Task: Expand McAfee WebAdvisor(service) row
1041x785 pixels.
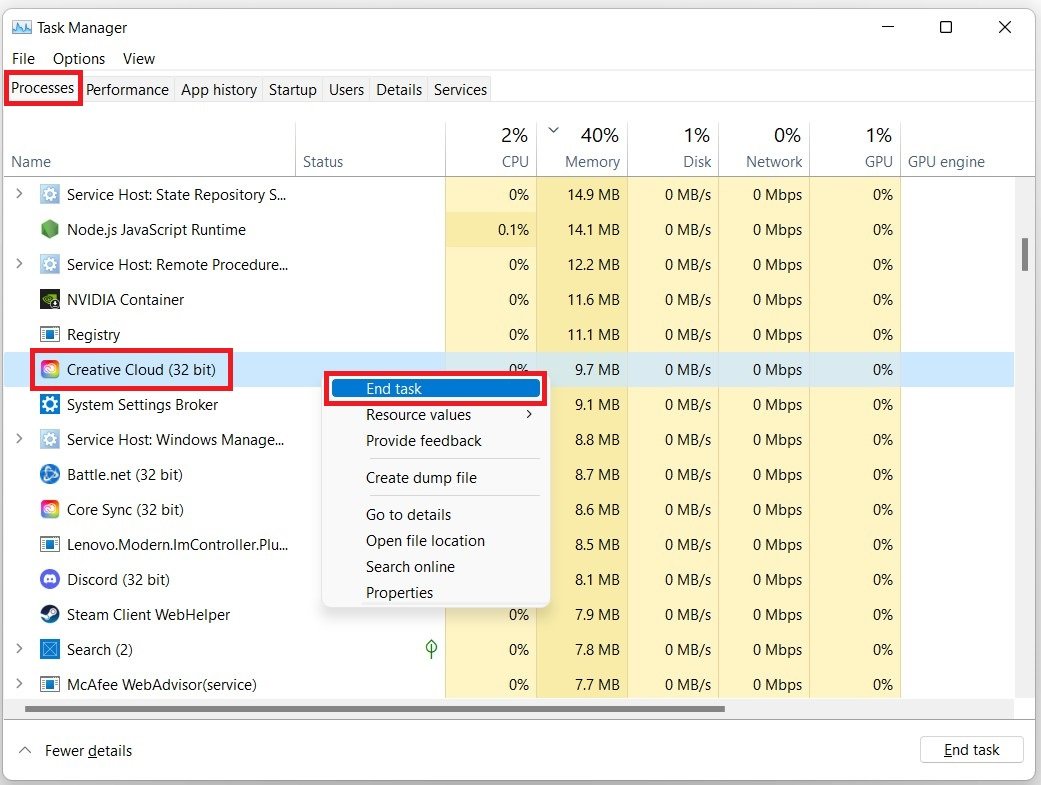Action: click(19, 683)
